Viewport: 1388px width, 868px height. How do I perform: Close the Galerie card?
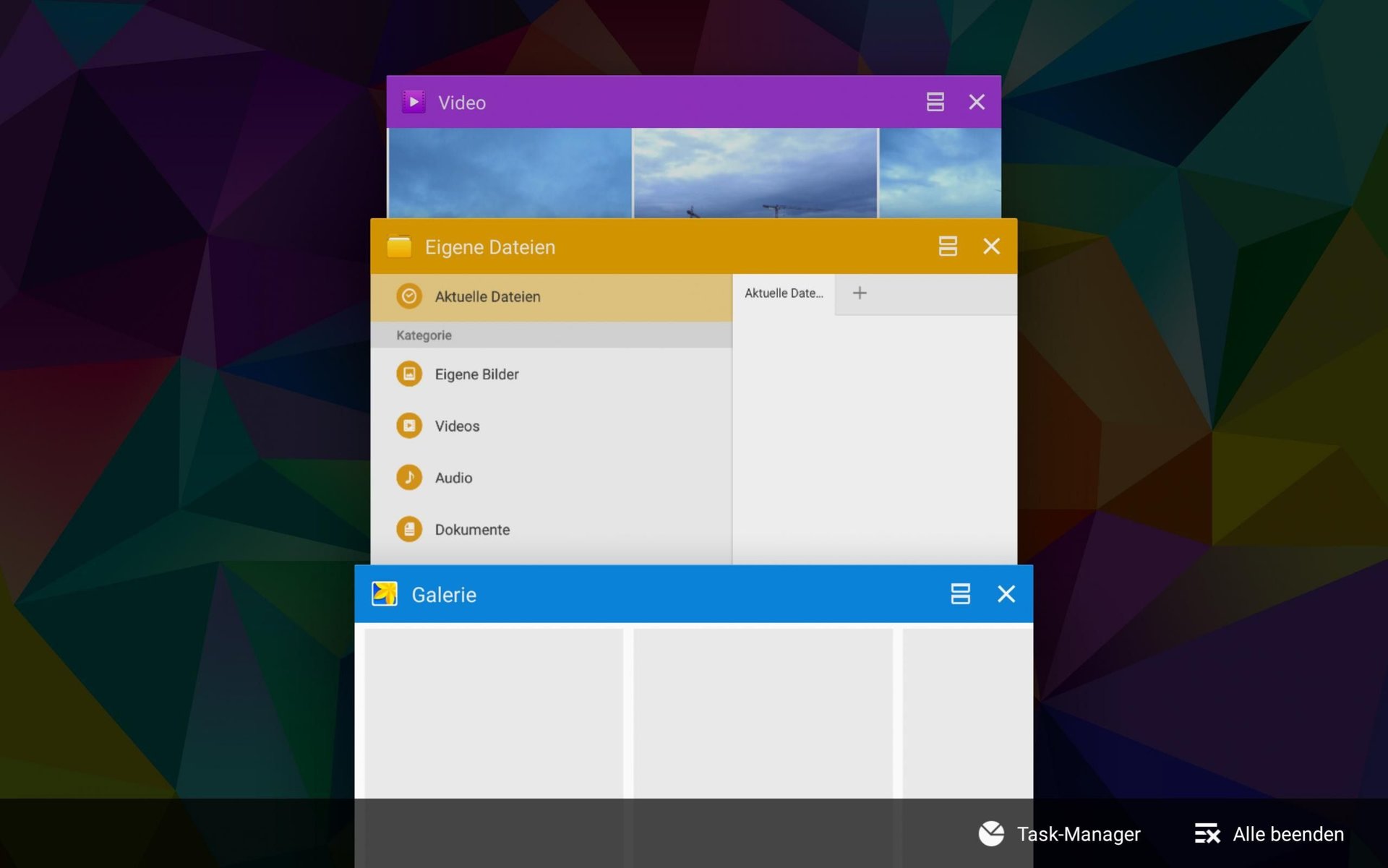1006,594
